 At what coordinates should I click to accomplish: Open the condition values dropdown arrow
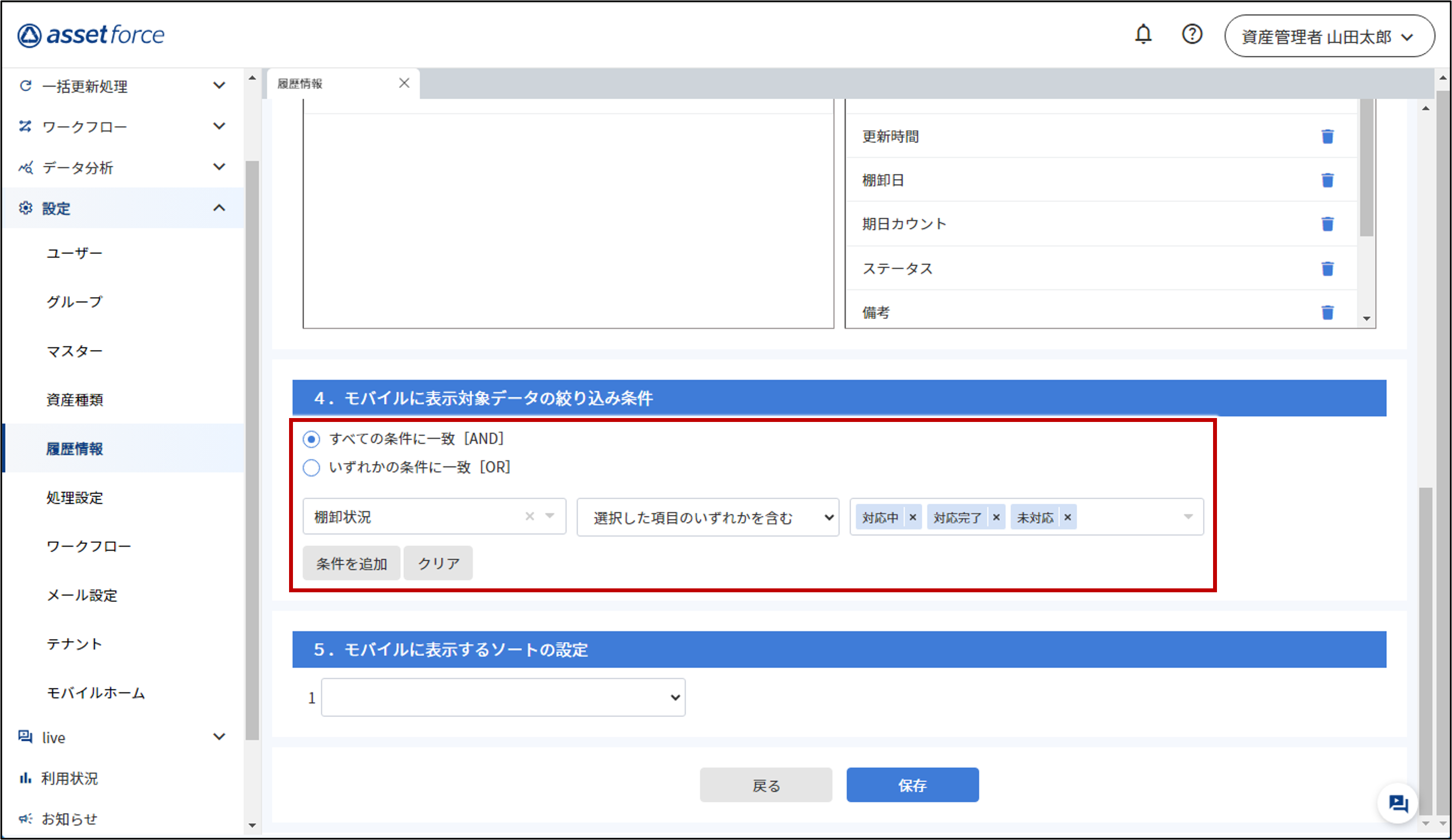point(1188,517)
